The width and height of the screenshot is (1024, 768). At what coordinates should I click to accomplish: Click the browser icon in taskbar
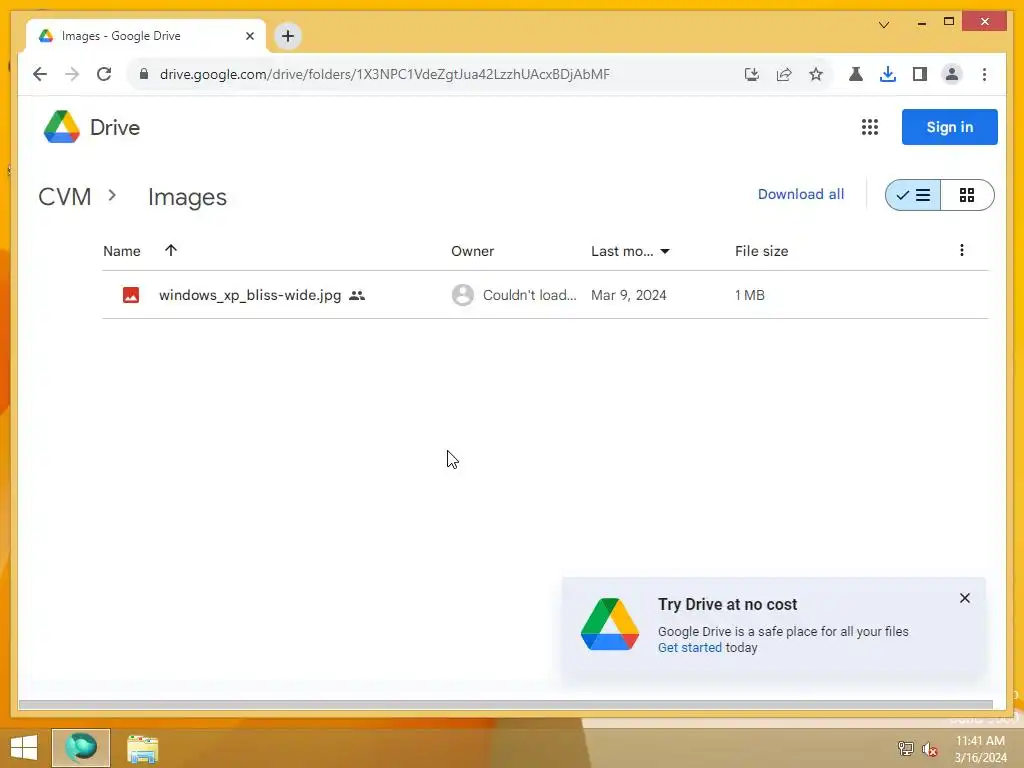pyautogui.click(x=81, y=748)
